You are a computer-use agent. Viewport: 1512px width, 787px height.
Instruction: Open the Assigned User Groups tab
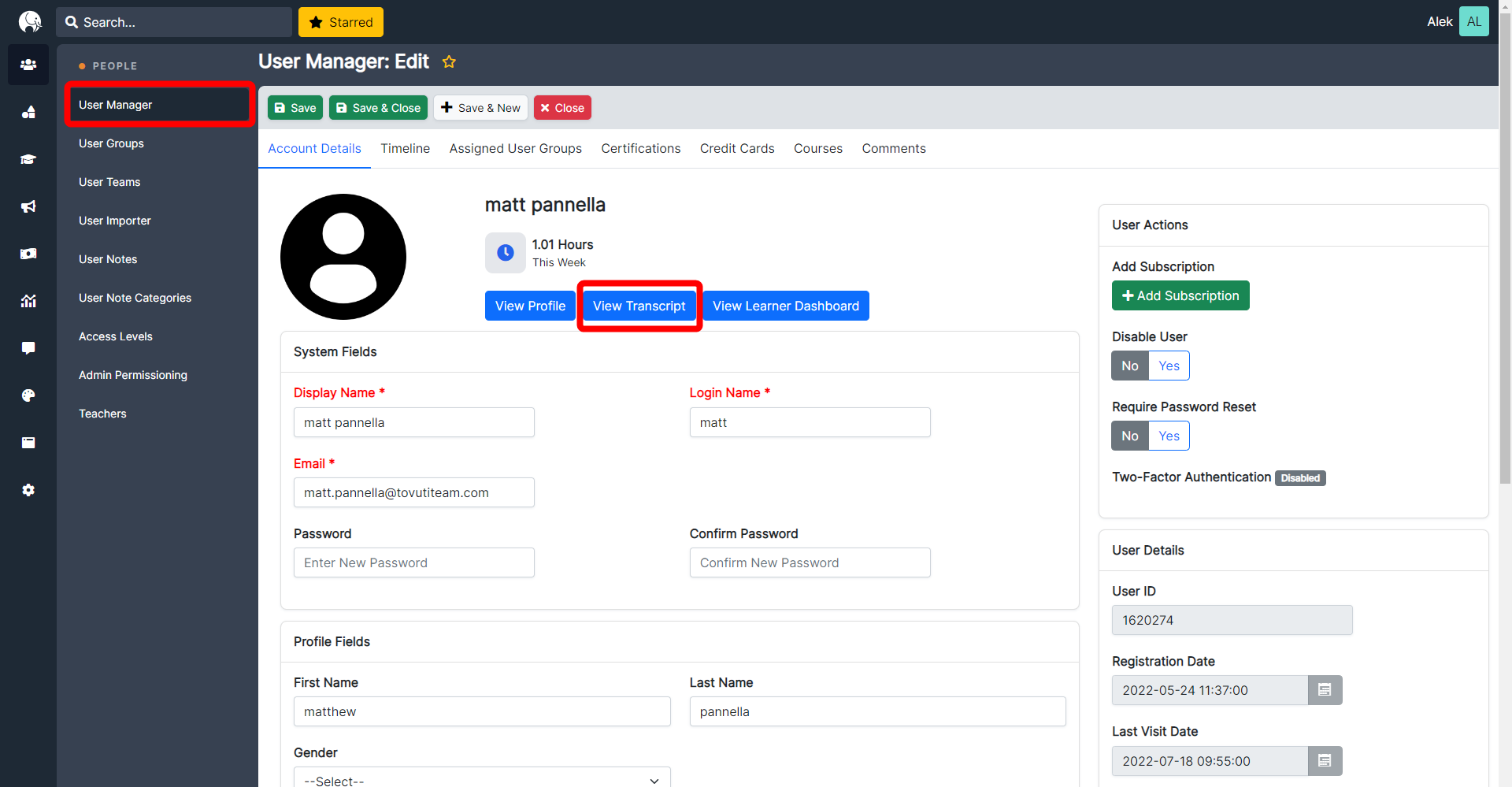tap(515, 148)
